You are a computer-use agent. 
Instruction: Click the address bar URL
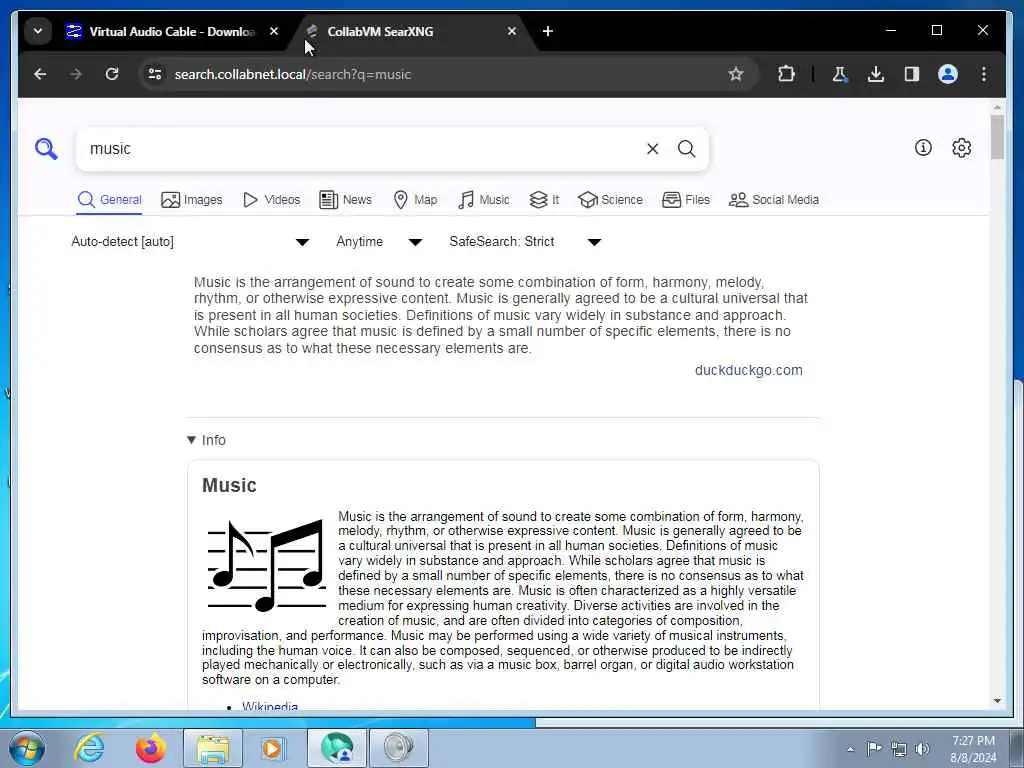[293, 74]
